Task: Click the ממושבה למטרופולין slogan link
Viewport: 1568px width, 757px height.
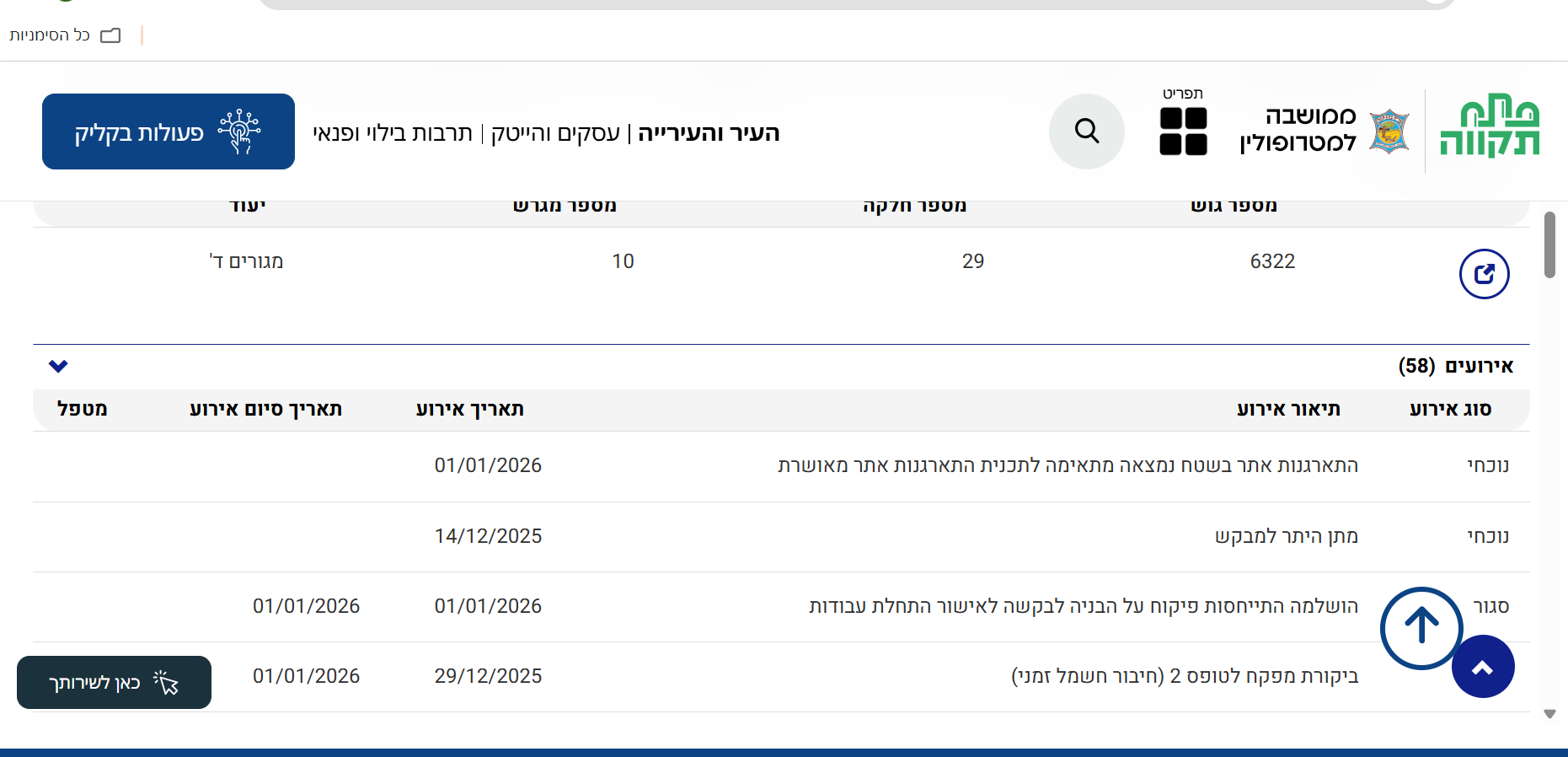Action: pos(1298,129)
